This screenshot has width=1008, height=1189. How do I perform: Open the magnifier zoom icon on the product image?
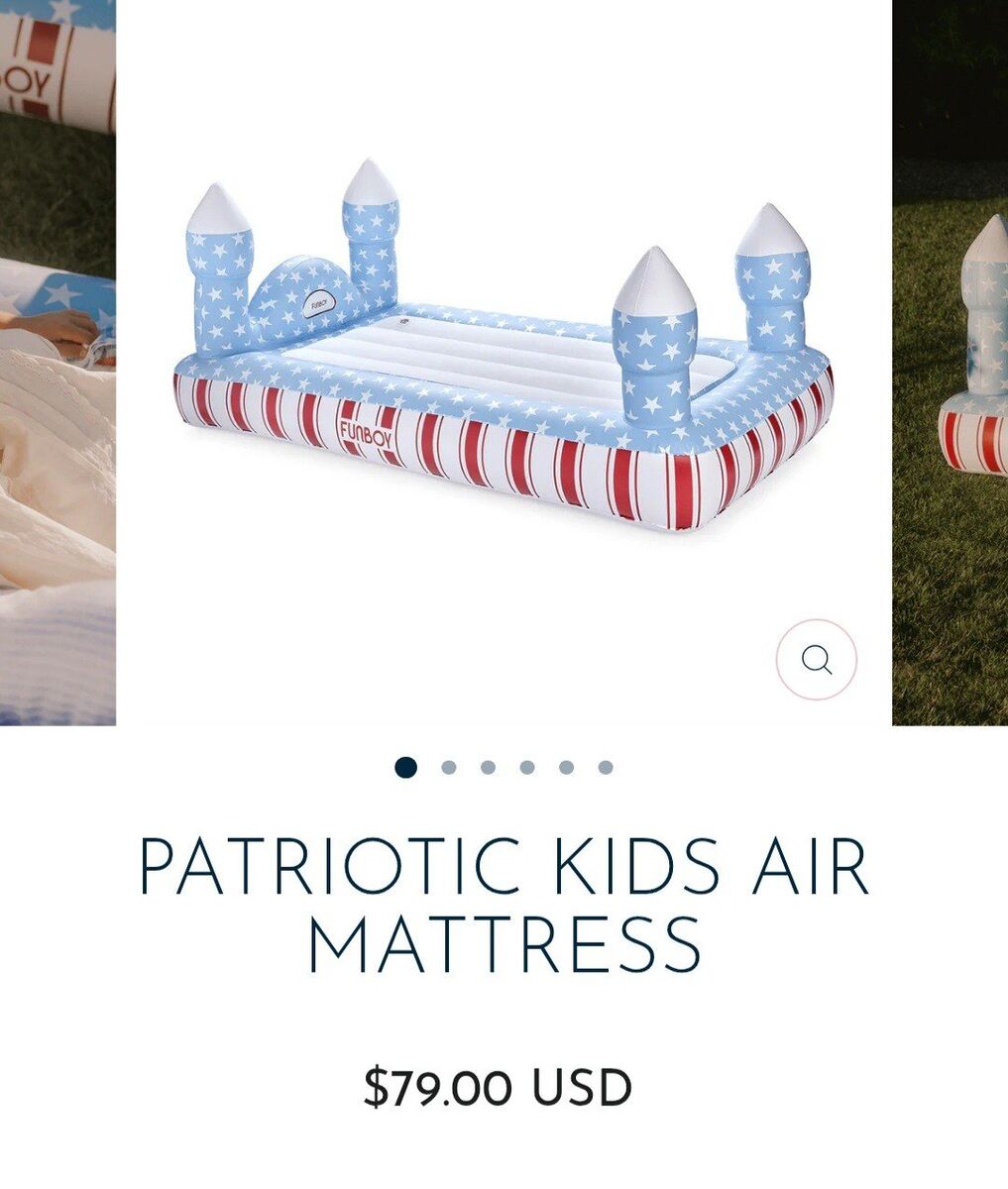coord(816,660)
